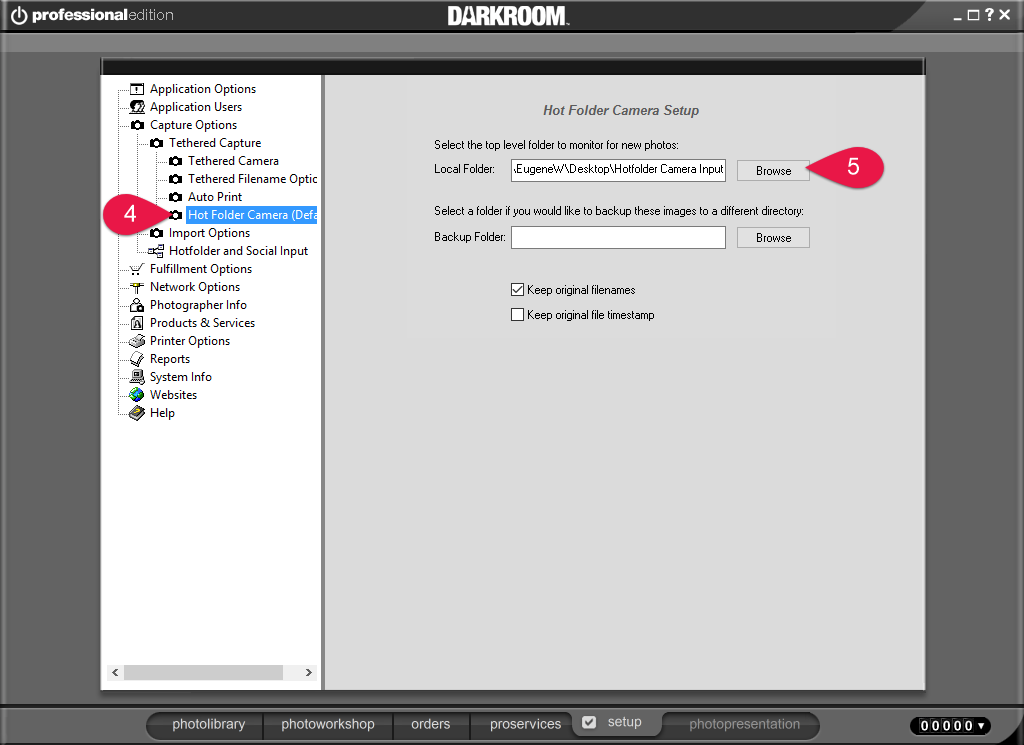Click the Tethered Camera camera icon
Image resolution: width=1024 pixels, height=745 pixels.
click(175, 161)
